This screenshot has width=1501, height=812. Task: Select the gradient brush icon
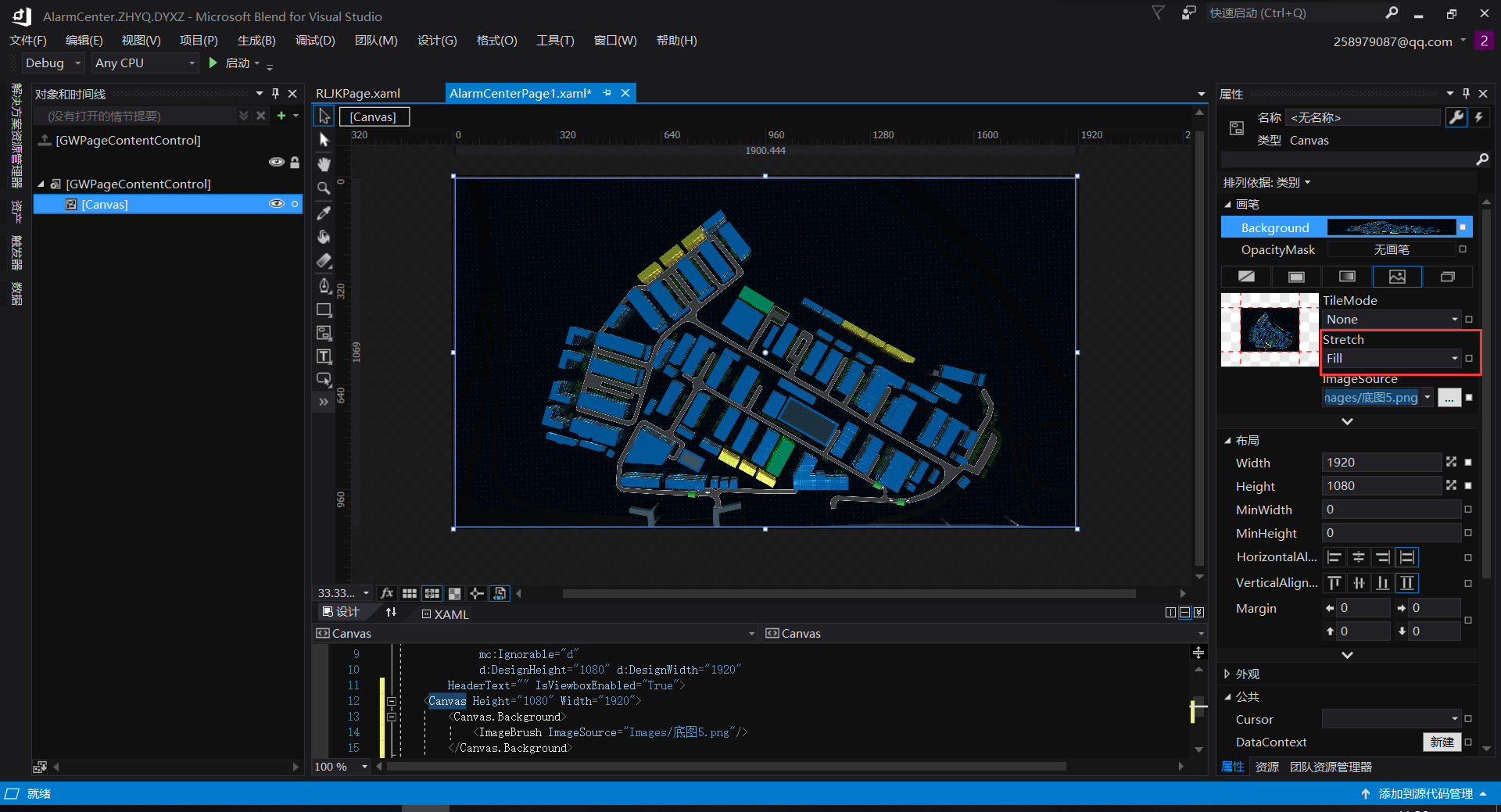tap(1346, 277)
